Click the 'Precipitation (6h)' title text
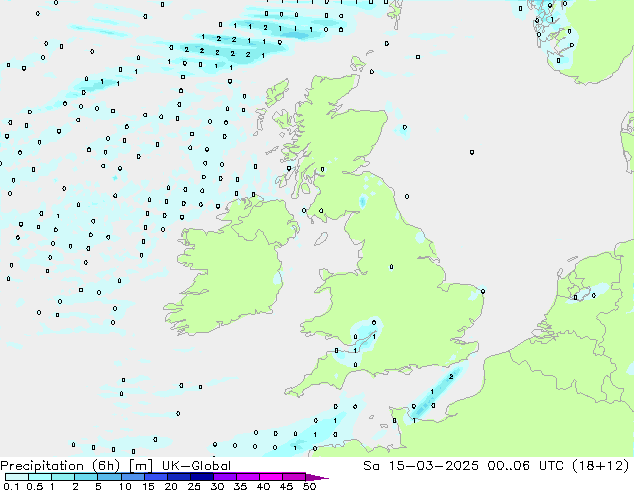Image resolution: width=634 pixels, height=490 pixels. coord(60,466)
